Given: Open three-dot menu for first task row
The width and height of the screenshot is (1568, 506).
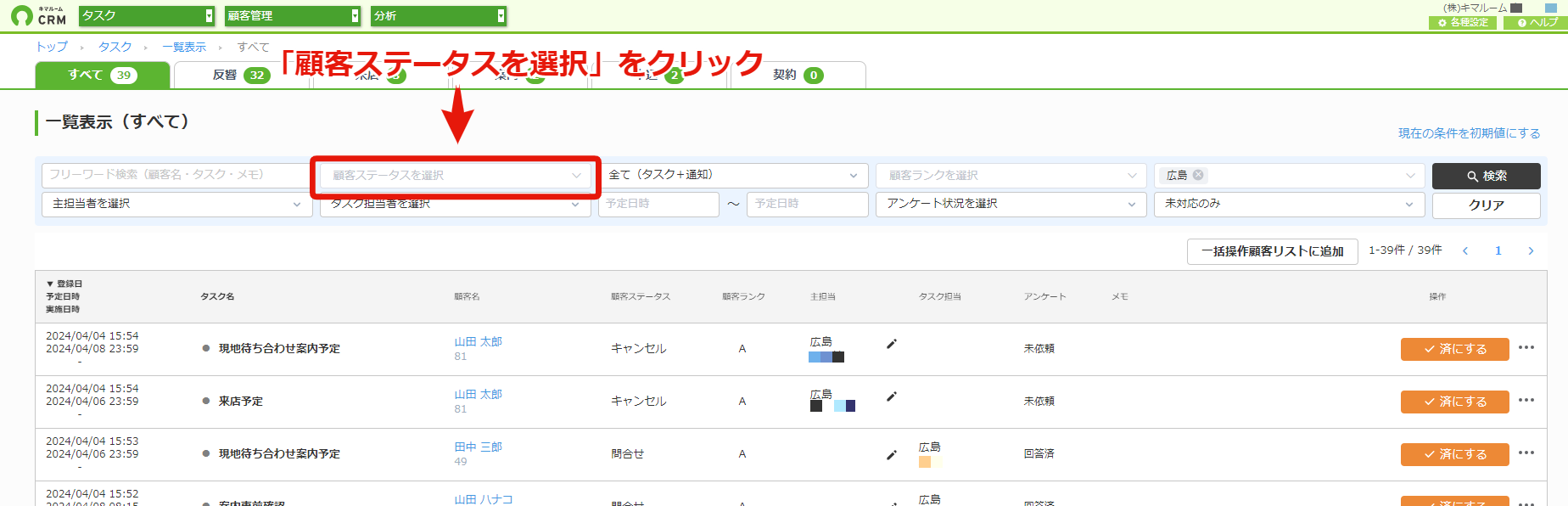Looking at the screenshot, I should pyautogui.click(x=1526, y=347).
